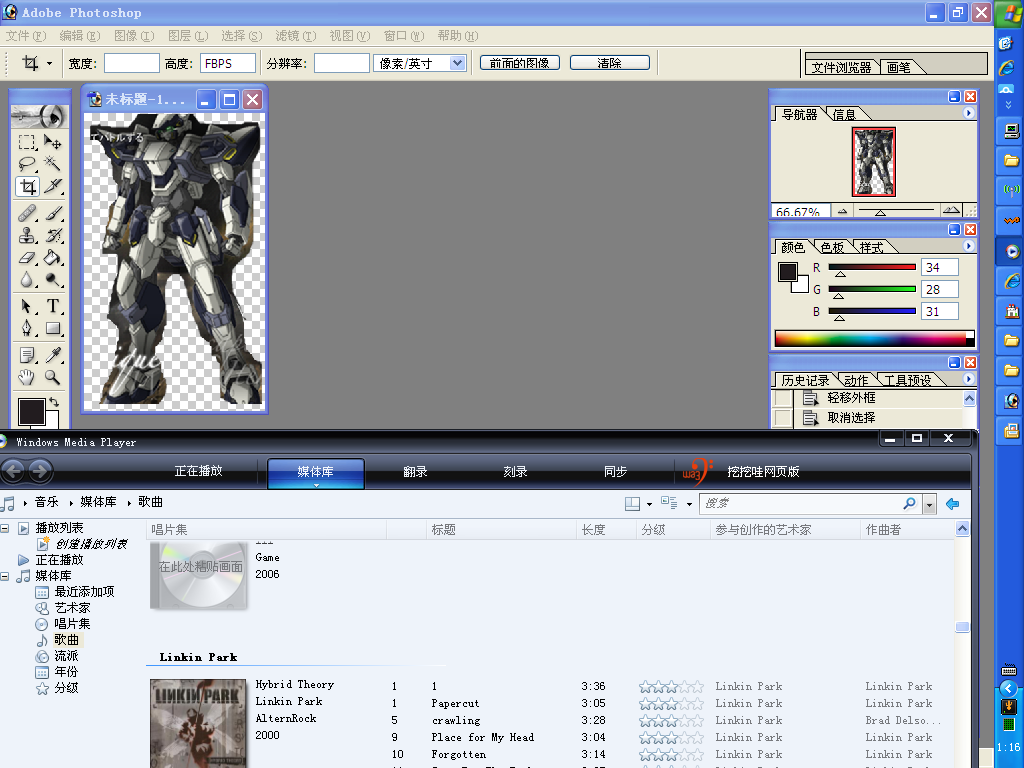Pick the Horizontal Type tool
Viewport: 1024px width, 768px height.
coord(53,306)
